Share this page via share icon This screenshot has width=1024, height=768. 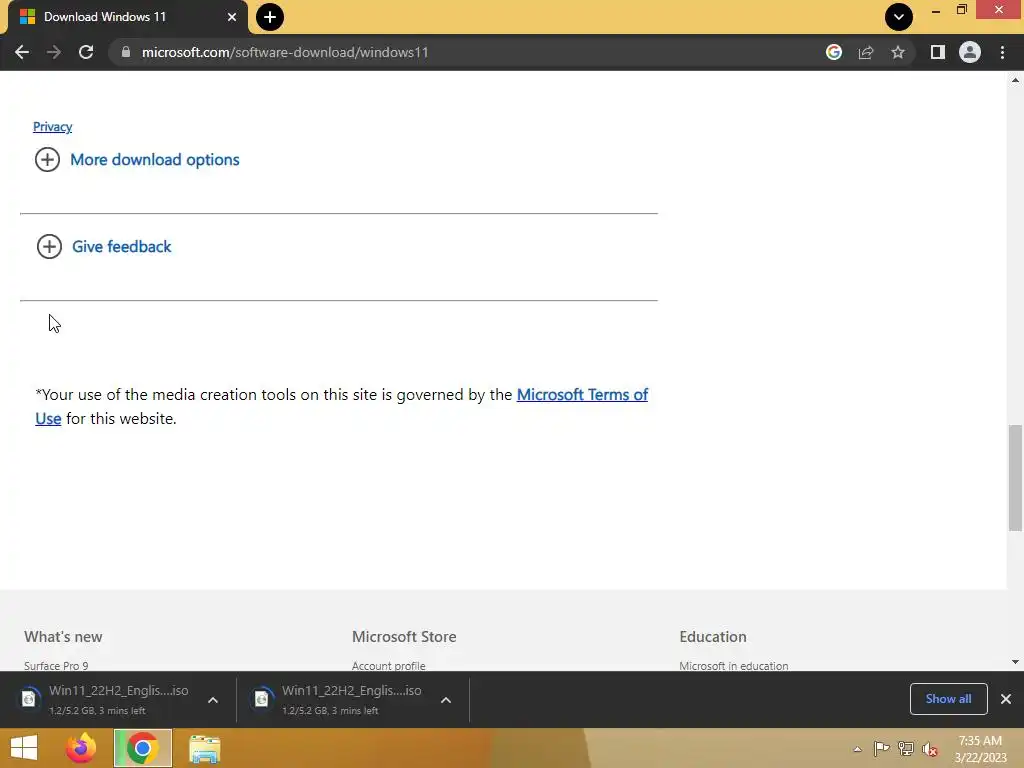(x=865, y=52)
